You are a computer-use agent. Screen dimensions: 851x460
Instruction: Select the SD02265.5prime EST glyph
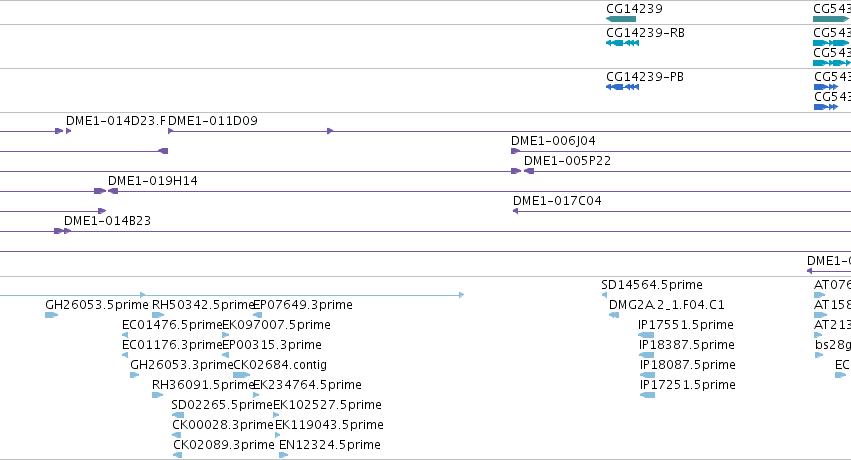[x=177, y=415]
